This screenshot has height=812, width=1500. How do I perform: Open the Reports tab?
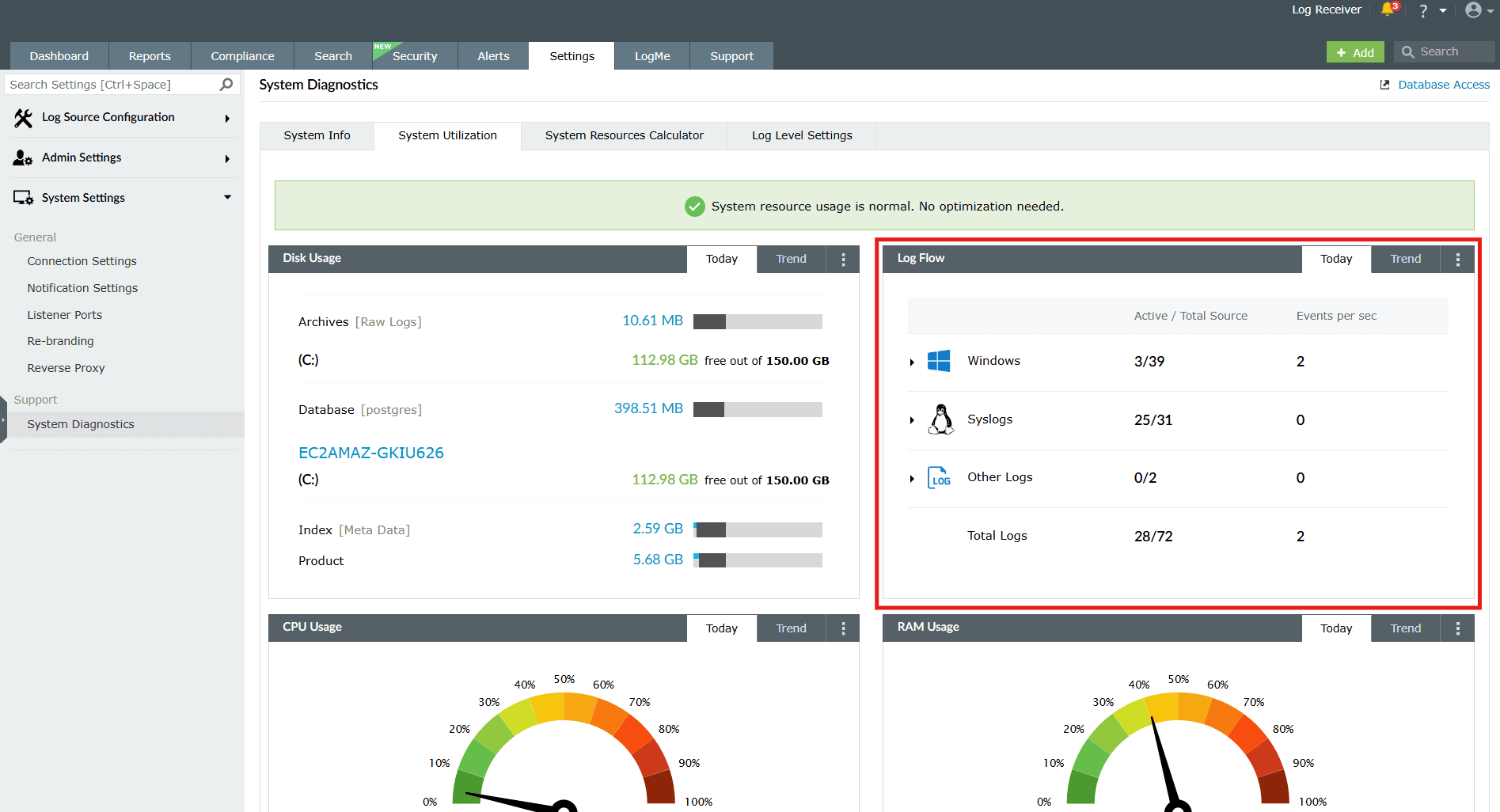click(150, 56)
